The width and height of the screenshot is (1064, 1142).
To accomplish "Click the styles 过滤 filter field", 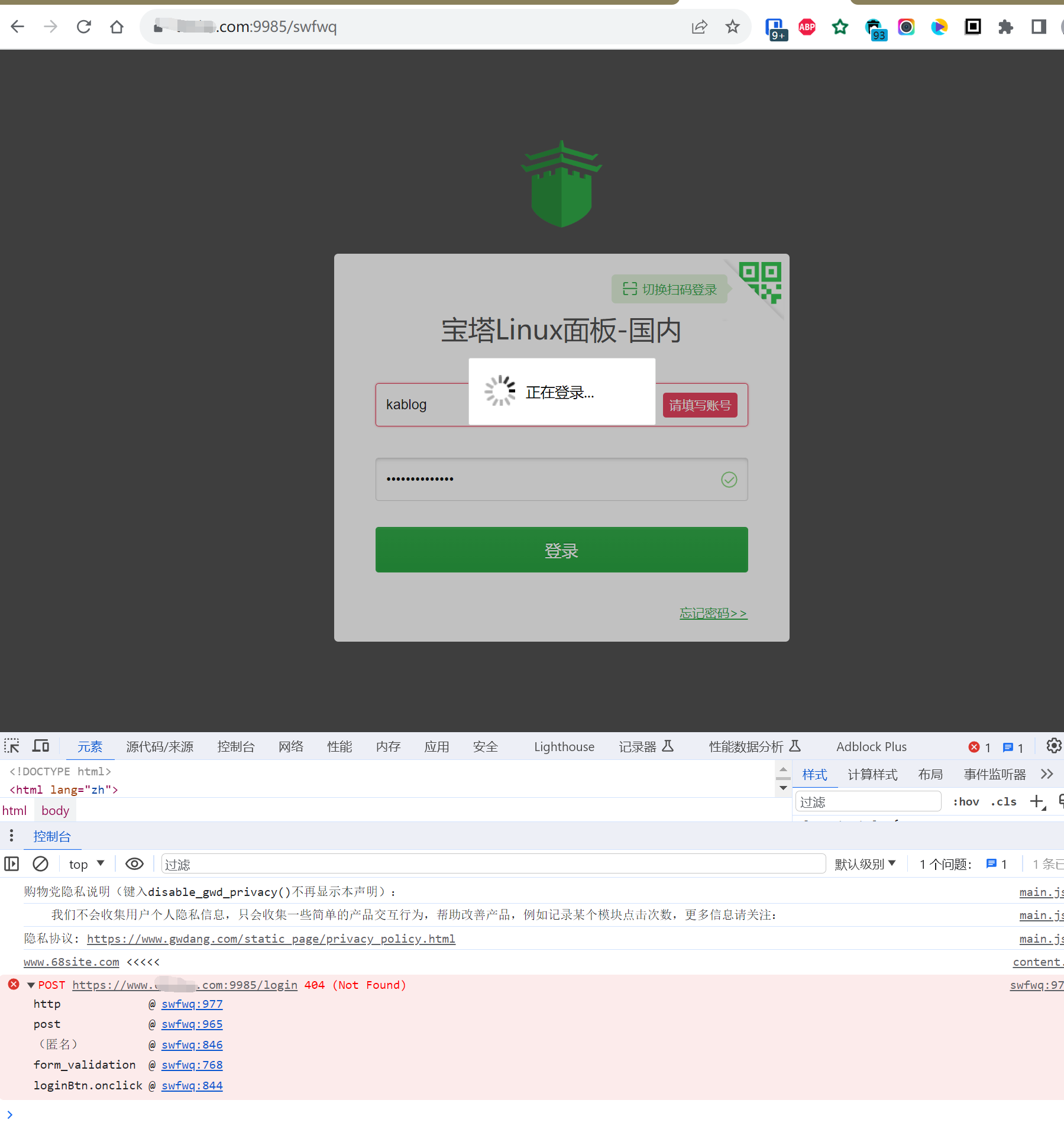I will (x=868, y=802).
